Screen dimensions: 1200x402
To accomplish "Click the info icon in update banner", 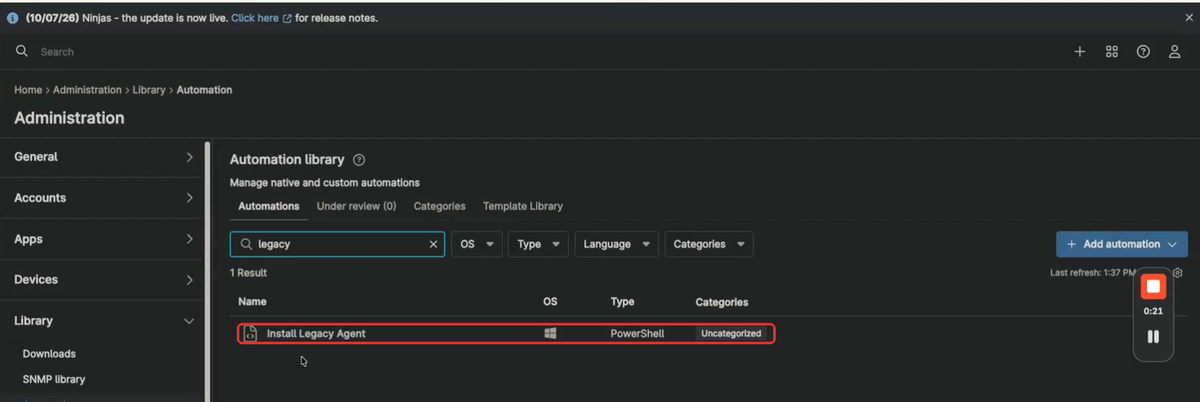I will click(13, 18).
